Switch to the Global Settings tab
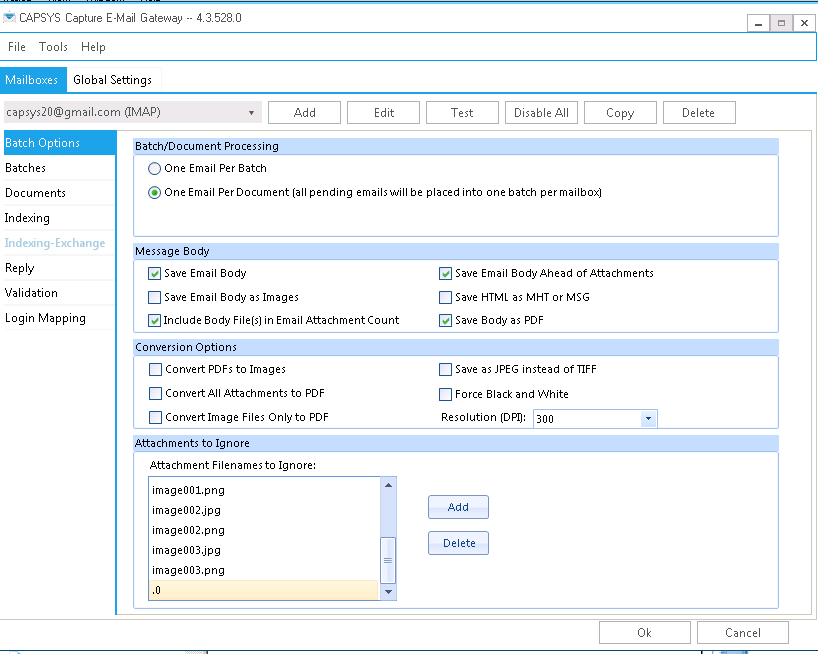The height and width of the screenshot is (654, 818). tap(113, 80)
